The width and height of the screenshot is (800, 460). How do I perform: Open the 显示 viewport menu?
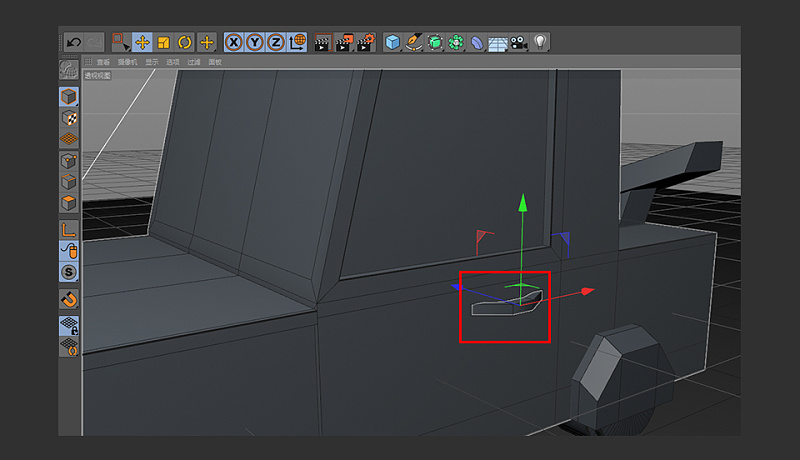pos(152,62)
